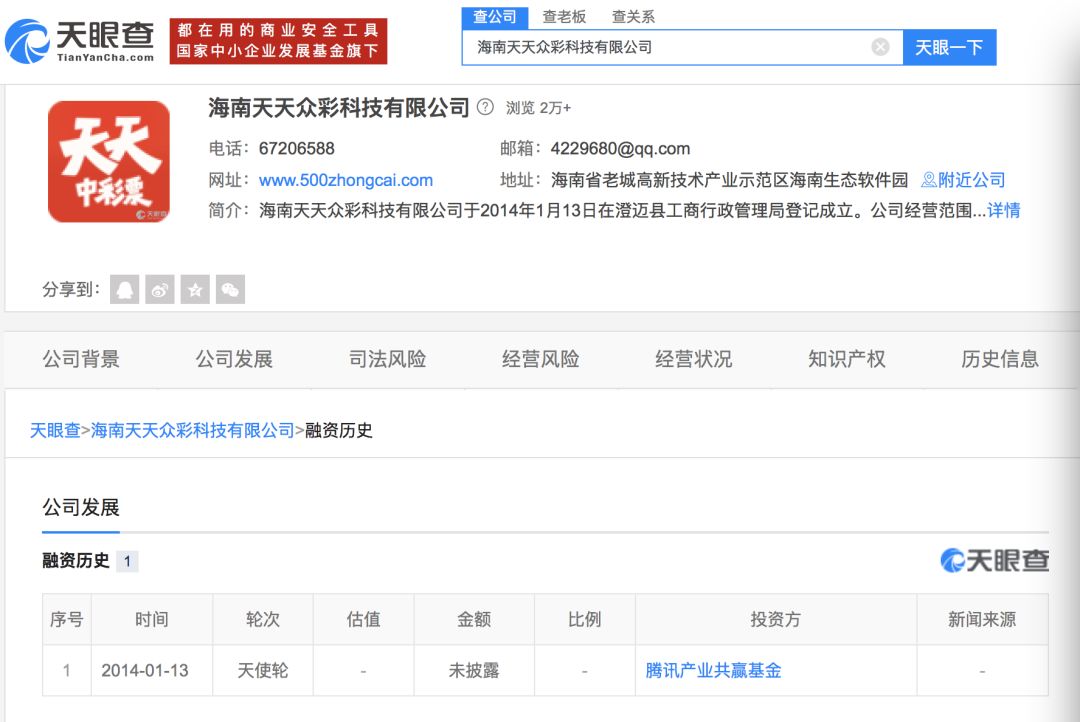Open the 历史信息 navigation tab
The height and width of the screenshot is (722, 1080).
(x=1000, y=359)
